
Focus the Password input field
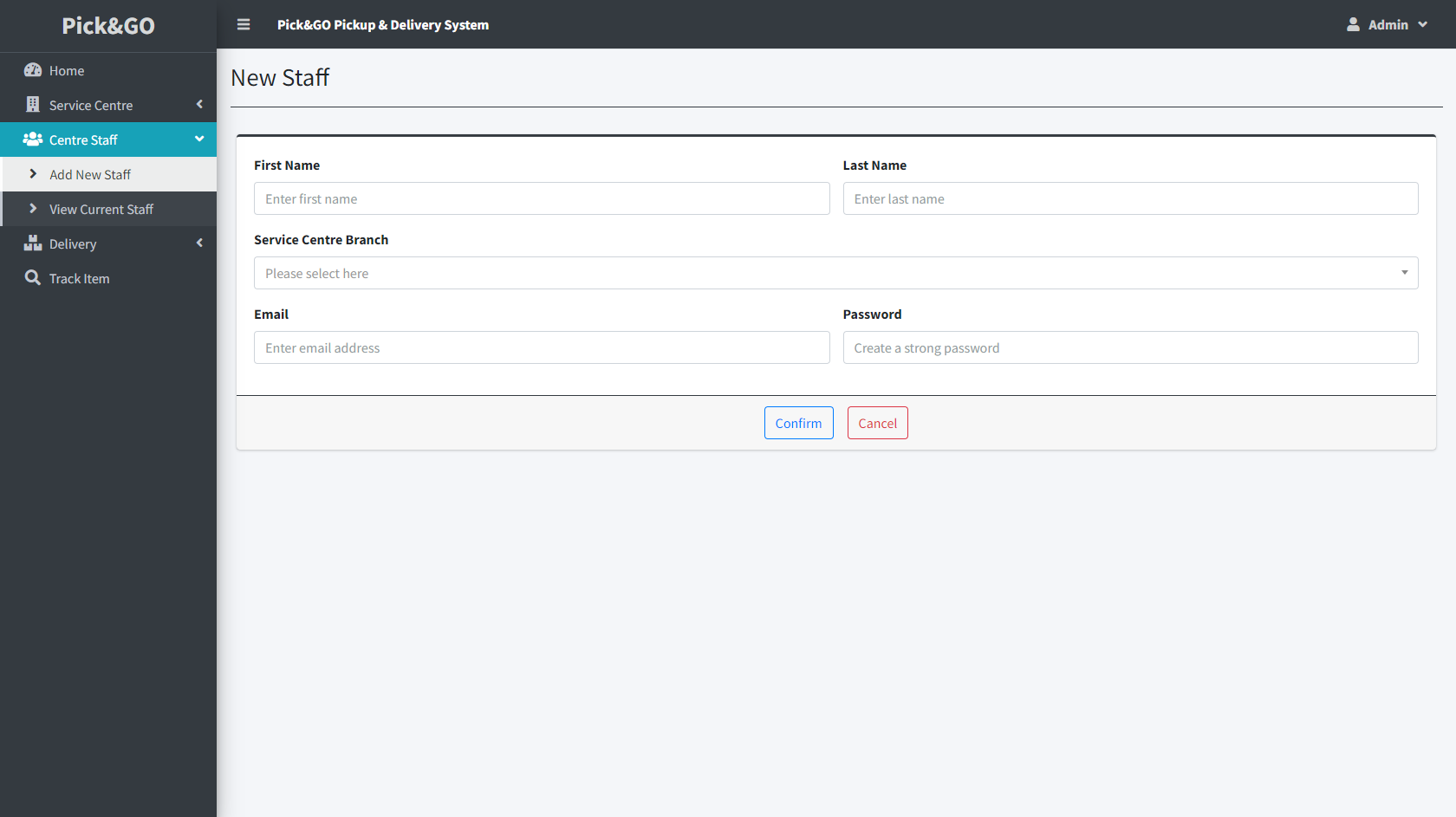coord(1130,347)
